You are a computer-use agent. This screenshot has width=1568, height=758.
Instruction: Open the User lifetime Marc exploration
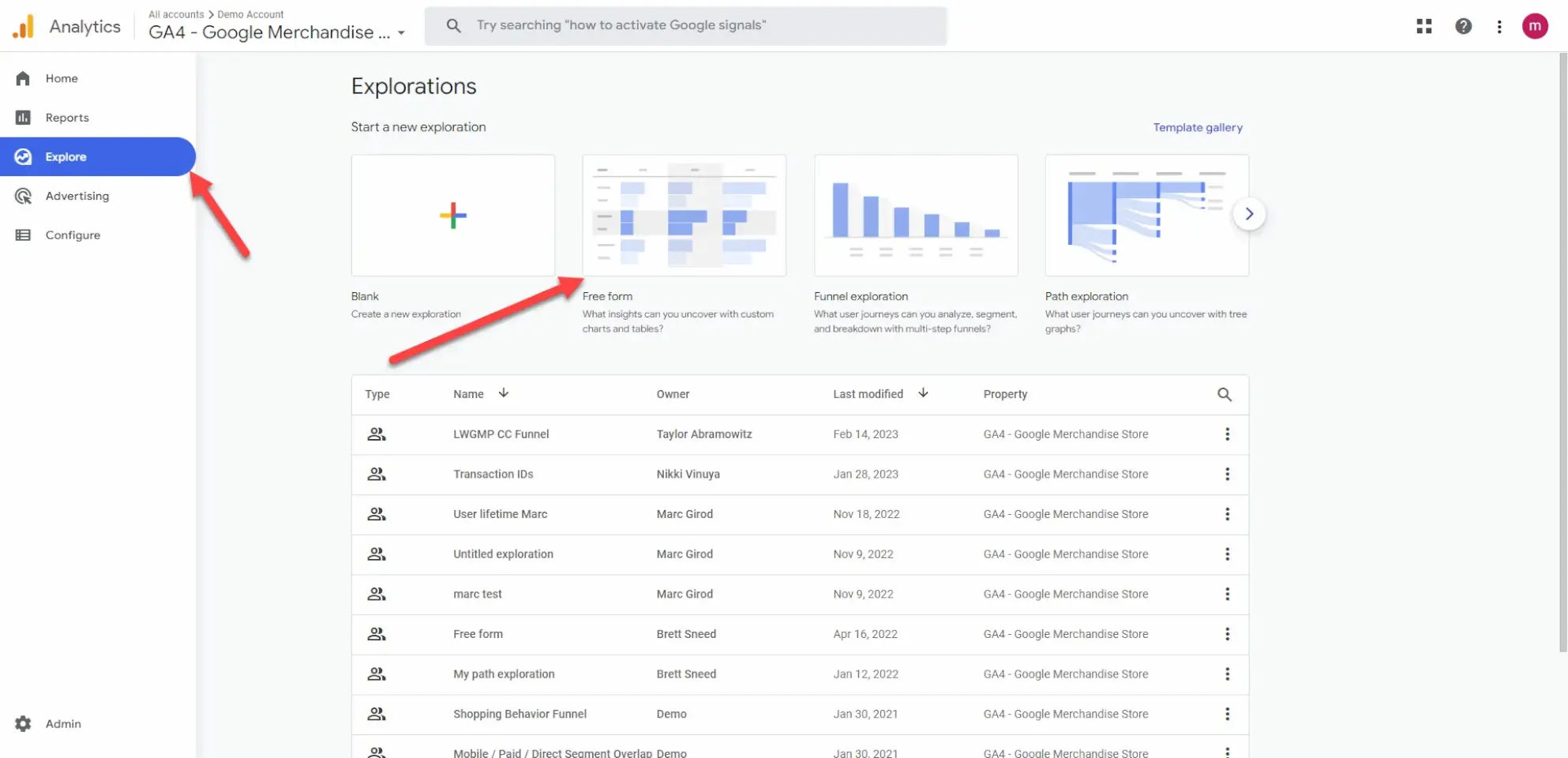(x=500, y=514)
